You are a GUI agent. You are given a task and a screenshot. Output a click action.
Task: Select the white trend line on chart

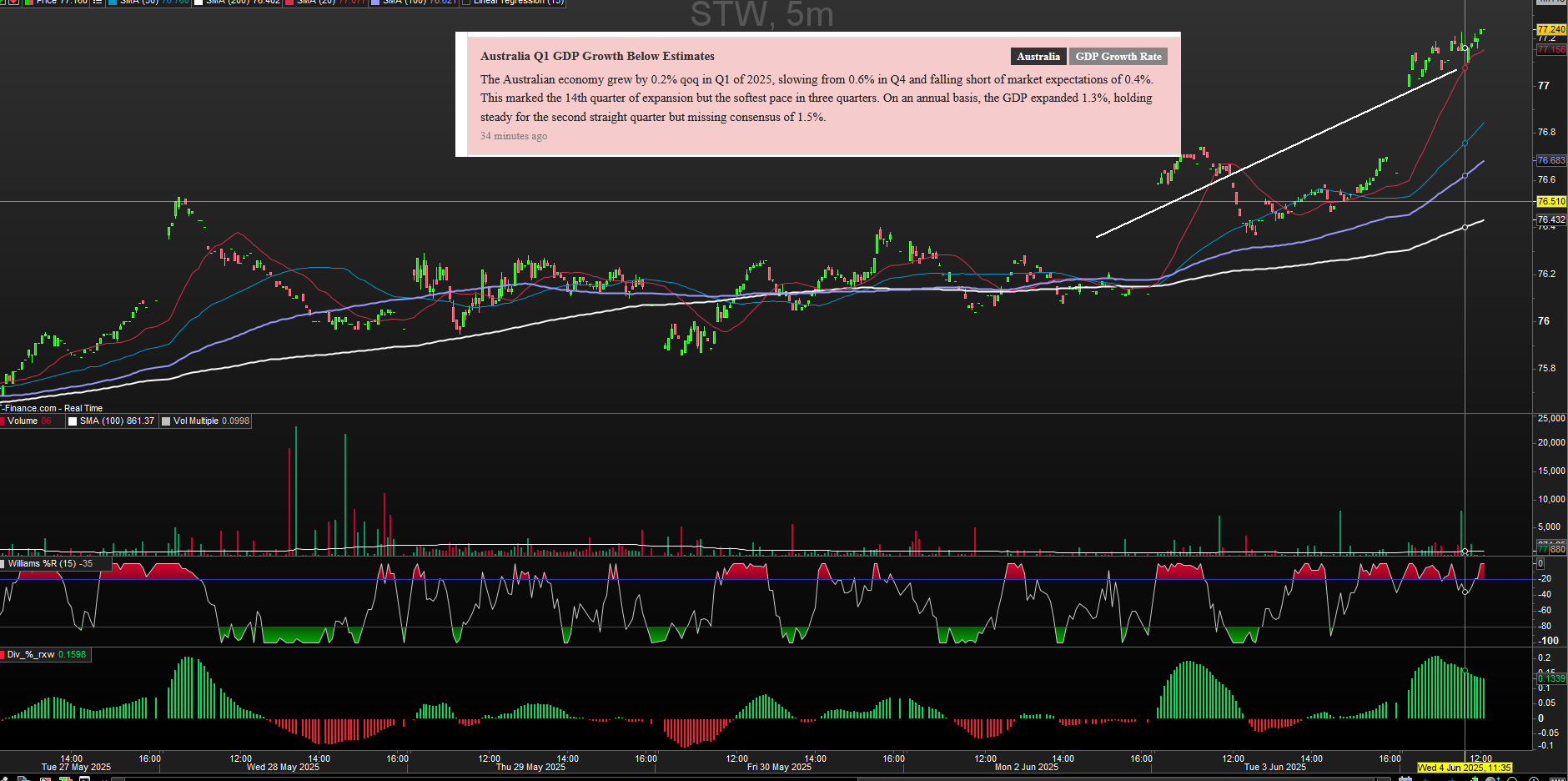pos(1276,154)
